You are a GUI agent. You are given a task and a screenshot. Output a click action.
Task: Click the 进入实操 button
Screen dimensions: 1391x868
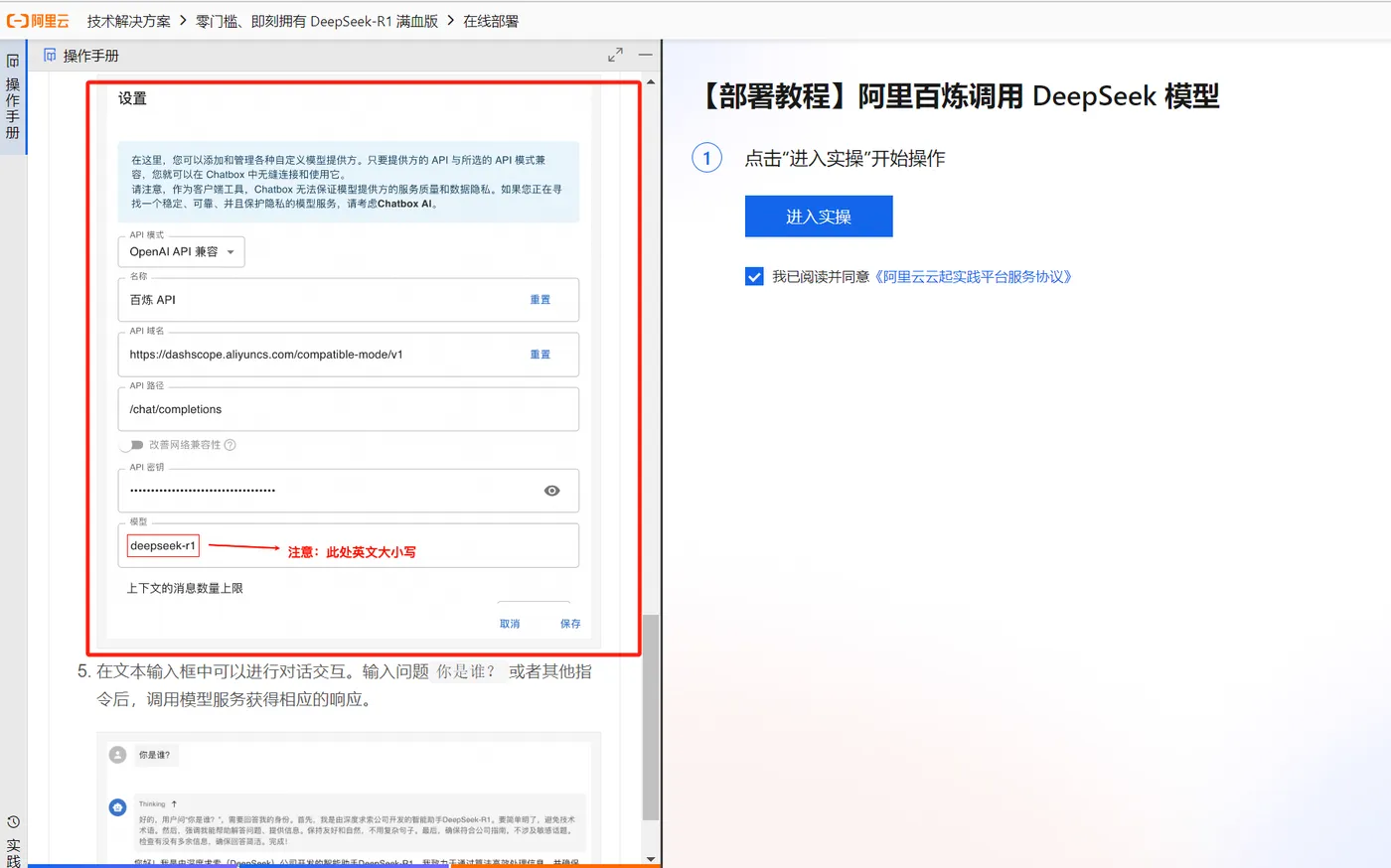pos(819,217)
